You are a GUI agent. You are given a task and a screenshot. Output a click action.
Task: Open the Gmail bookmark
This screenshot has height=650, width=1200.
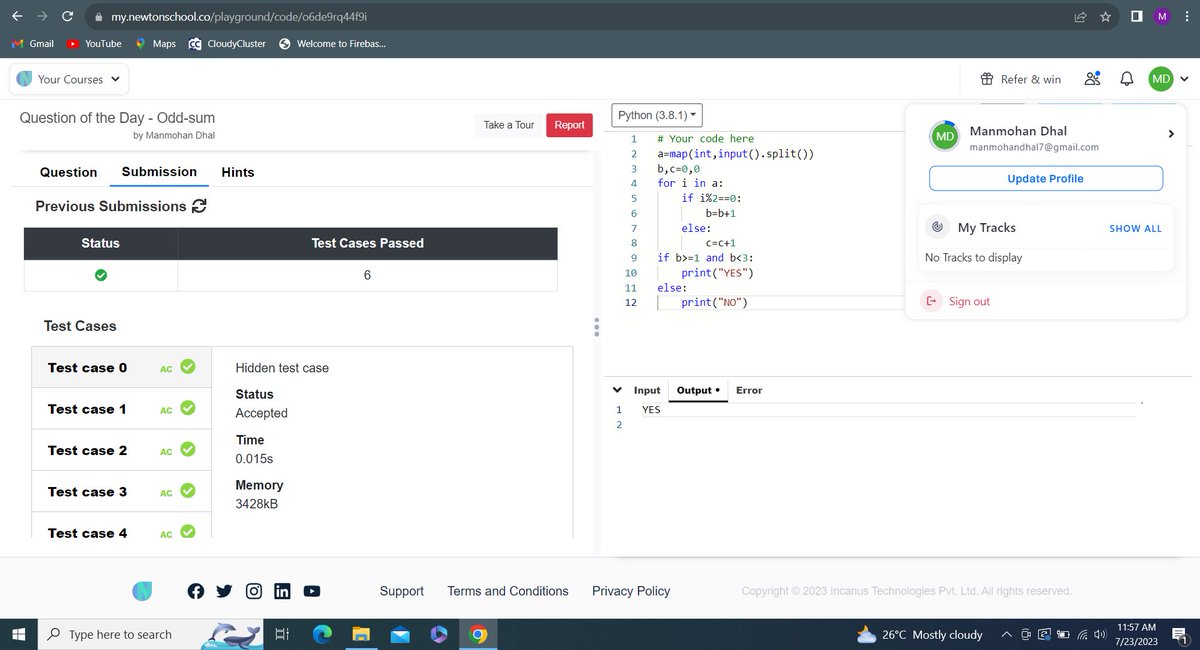[32, 44]
